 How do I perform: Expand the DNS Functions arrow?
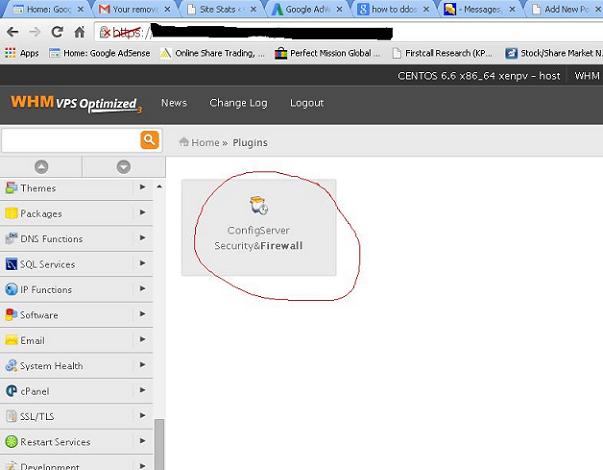click(142, 238)
